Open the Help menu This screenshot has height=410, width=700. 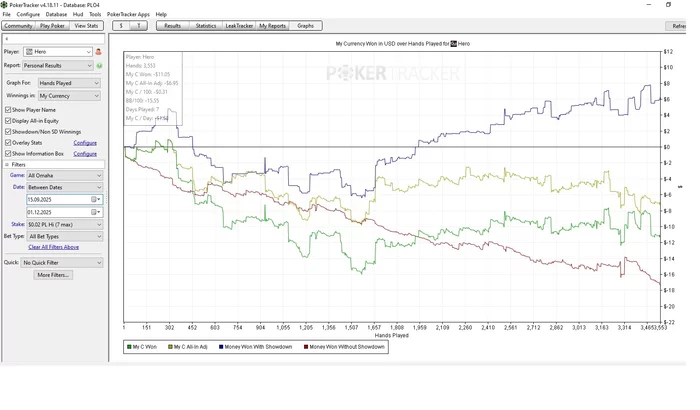[x=161, y=14]
